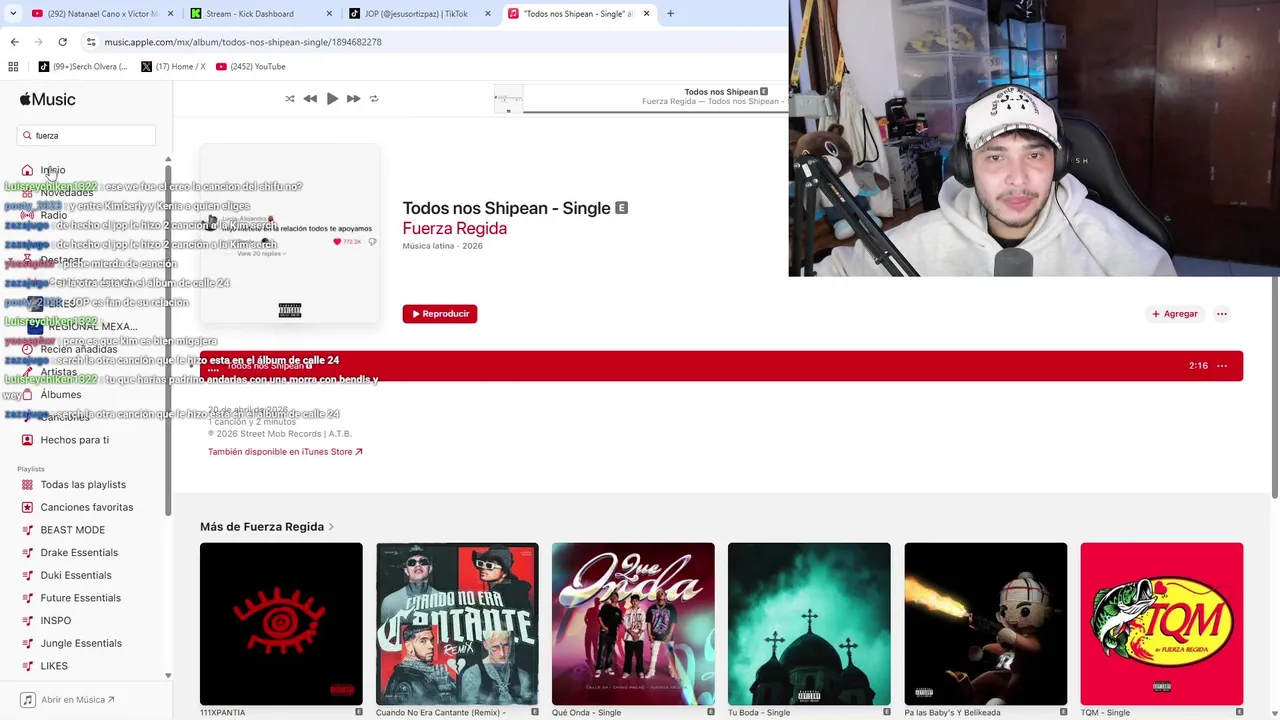The width and height of the screenshot is (1280, 720).
Task: Open También disponible en iTunes Store link
Action: [285, 452]
